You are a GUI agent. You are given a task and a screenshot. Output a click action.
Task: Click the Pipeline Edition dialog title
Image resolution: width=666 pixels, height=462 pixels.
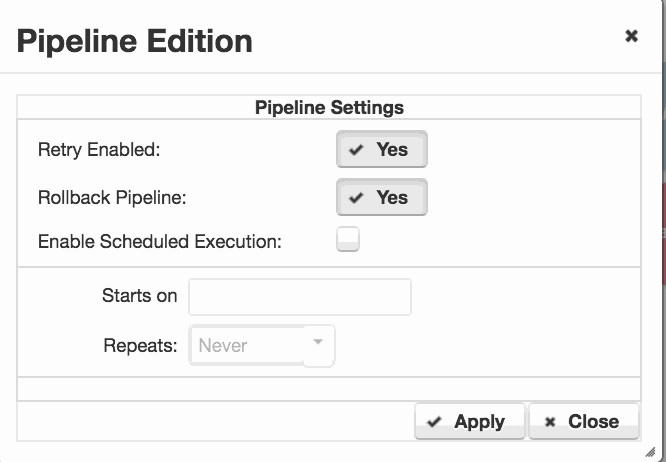135,42
